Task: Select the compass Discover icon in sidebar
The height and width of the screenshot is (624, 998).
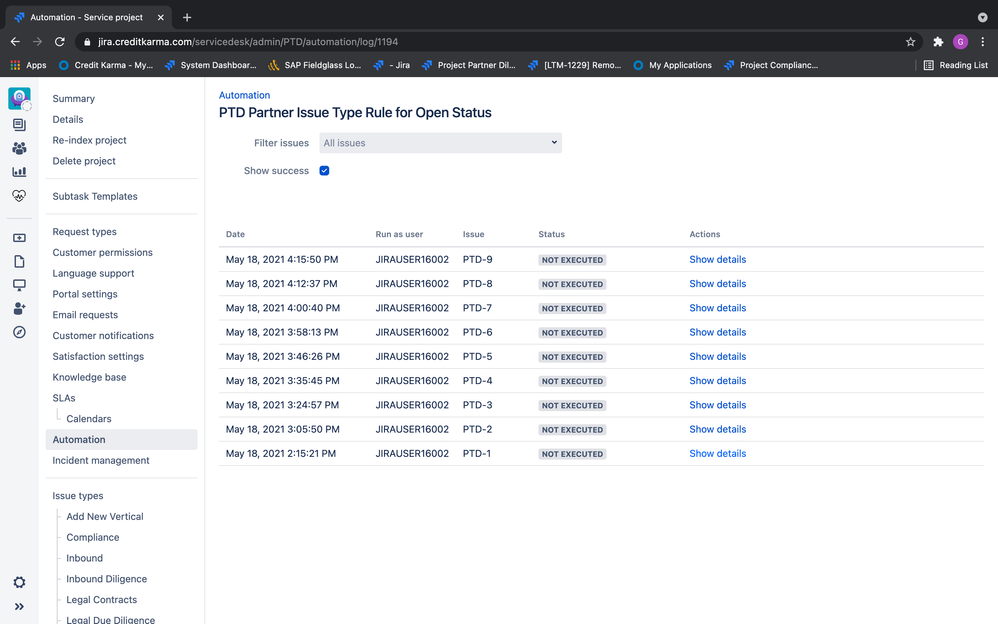Action: coord(19,332)
